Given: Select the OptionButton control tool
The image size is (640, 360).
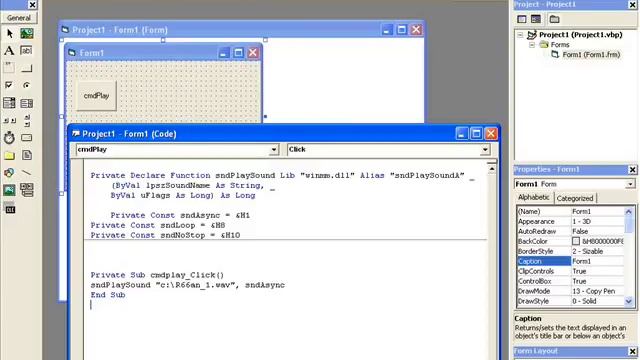Looking at the screenshot, I should click(x=27, y=85).
